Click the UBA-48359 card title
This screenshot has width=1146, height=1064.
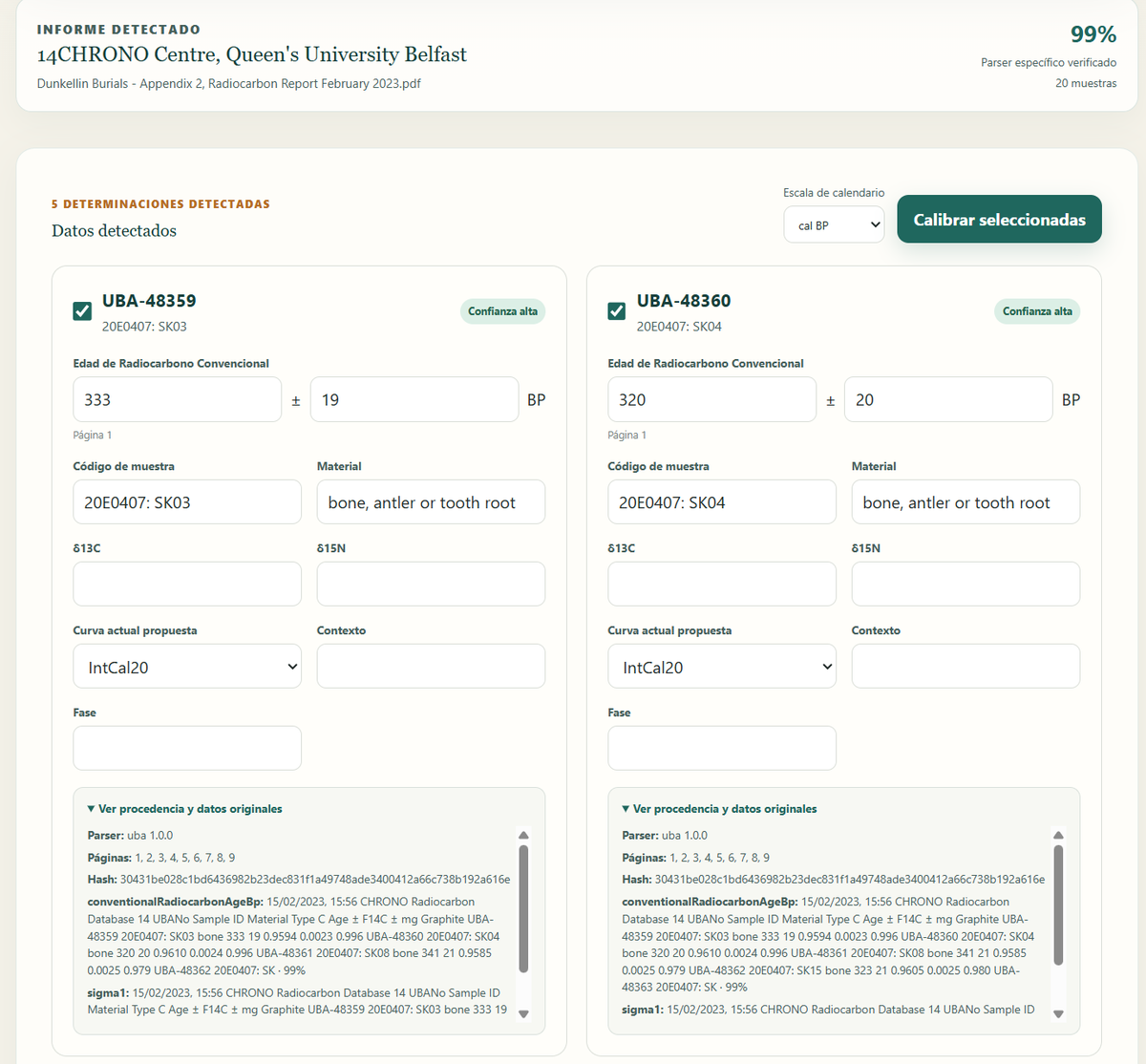(x=149, y=301)
